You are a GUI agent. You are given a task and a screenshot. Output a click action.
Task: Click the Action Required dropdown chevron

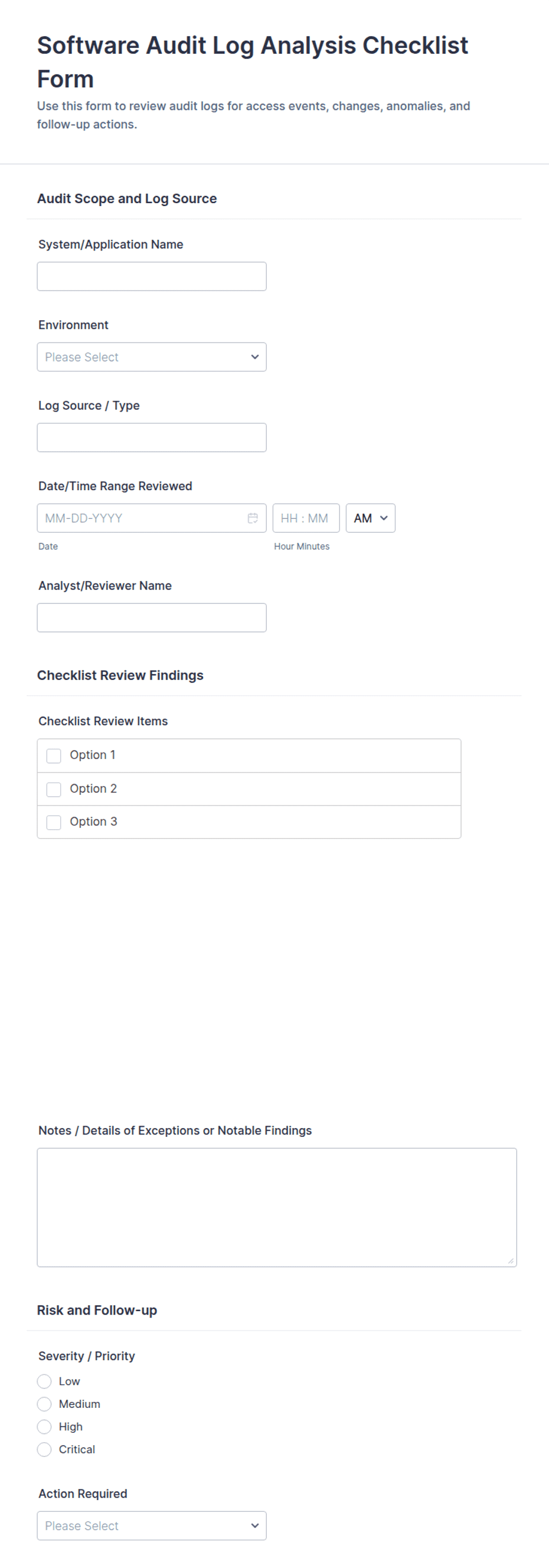pyautogui.click(x=255, y=1525)
